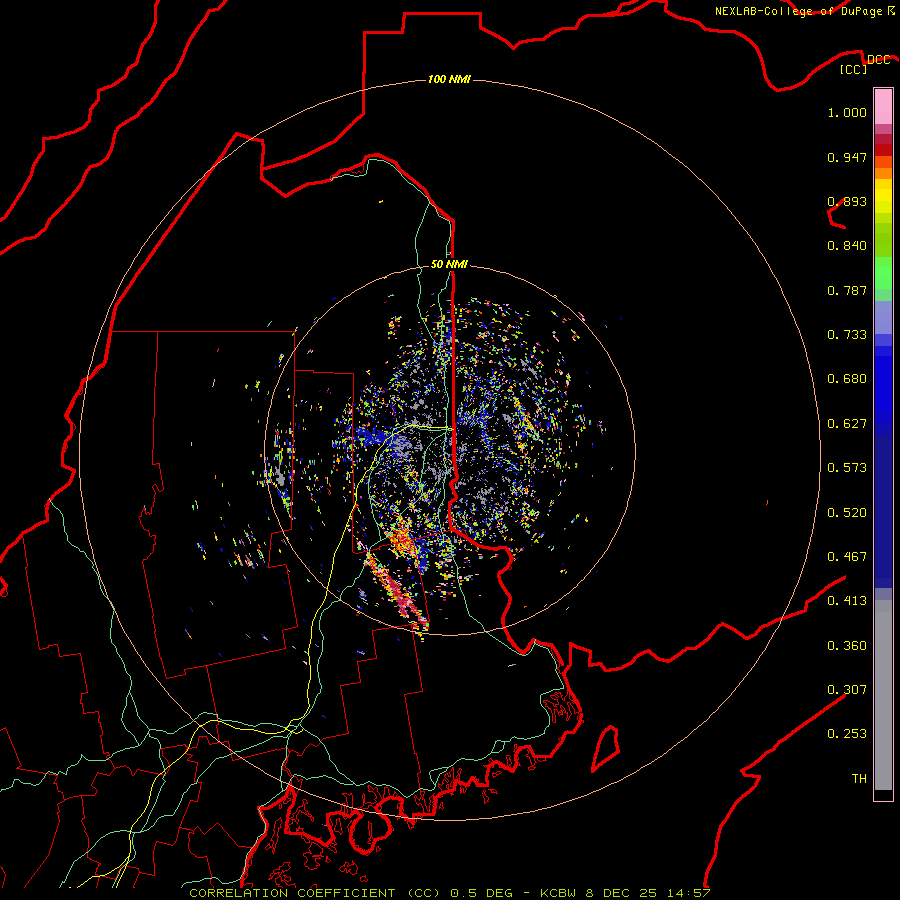Click the 0.787 value on color scale
900x900 pixels.
point(847,290)
